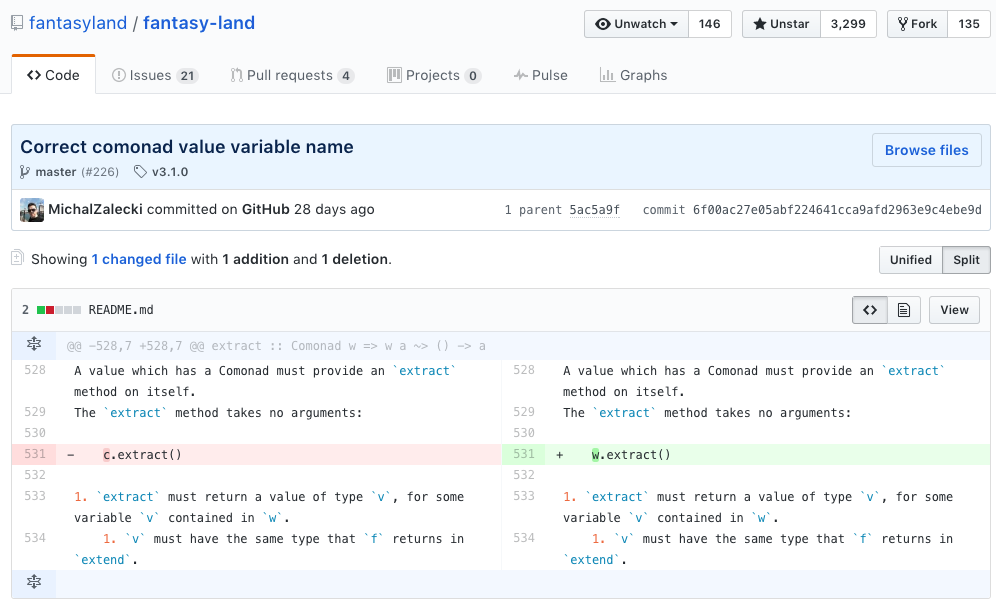
Task: Click the Browse files button
Action: click(927, 151)
